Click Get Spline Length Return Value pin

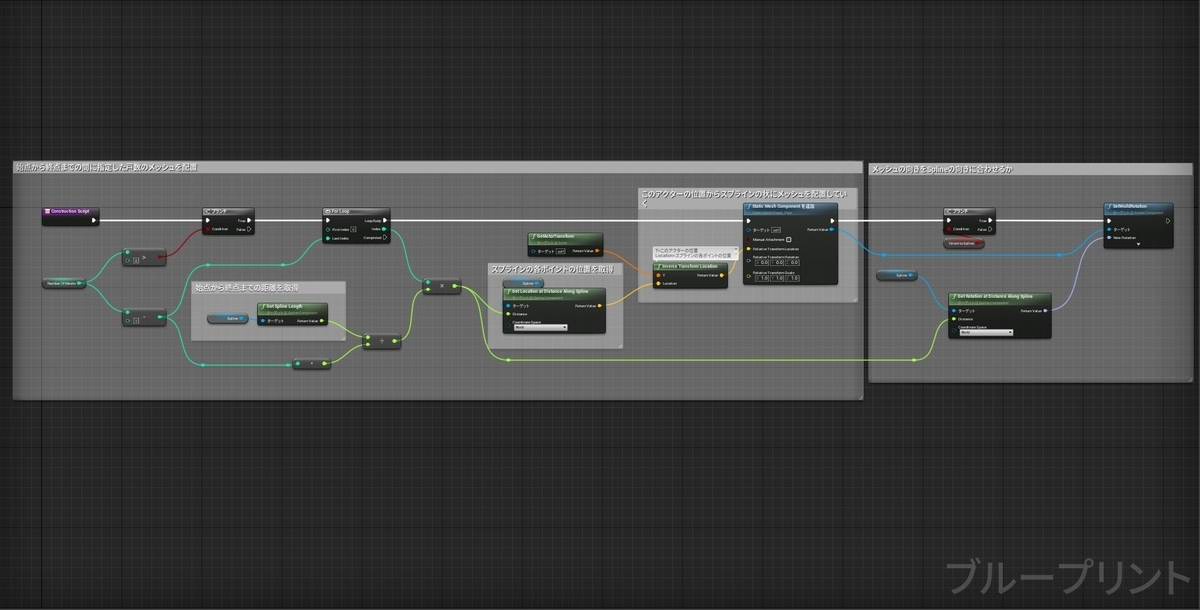[x=322, y=321]
